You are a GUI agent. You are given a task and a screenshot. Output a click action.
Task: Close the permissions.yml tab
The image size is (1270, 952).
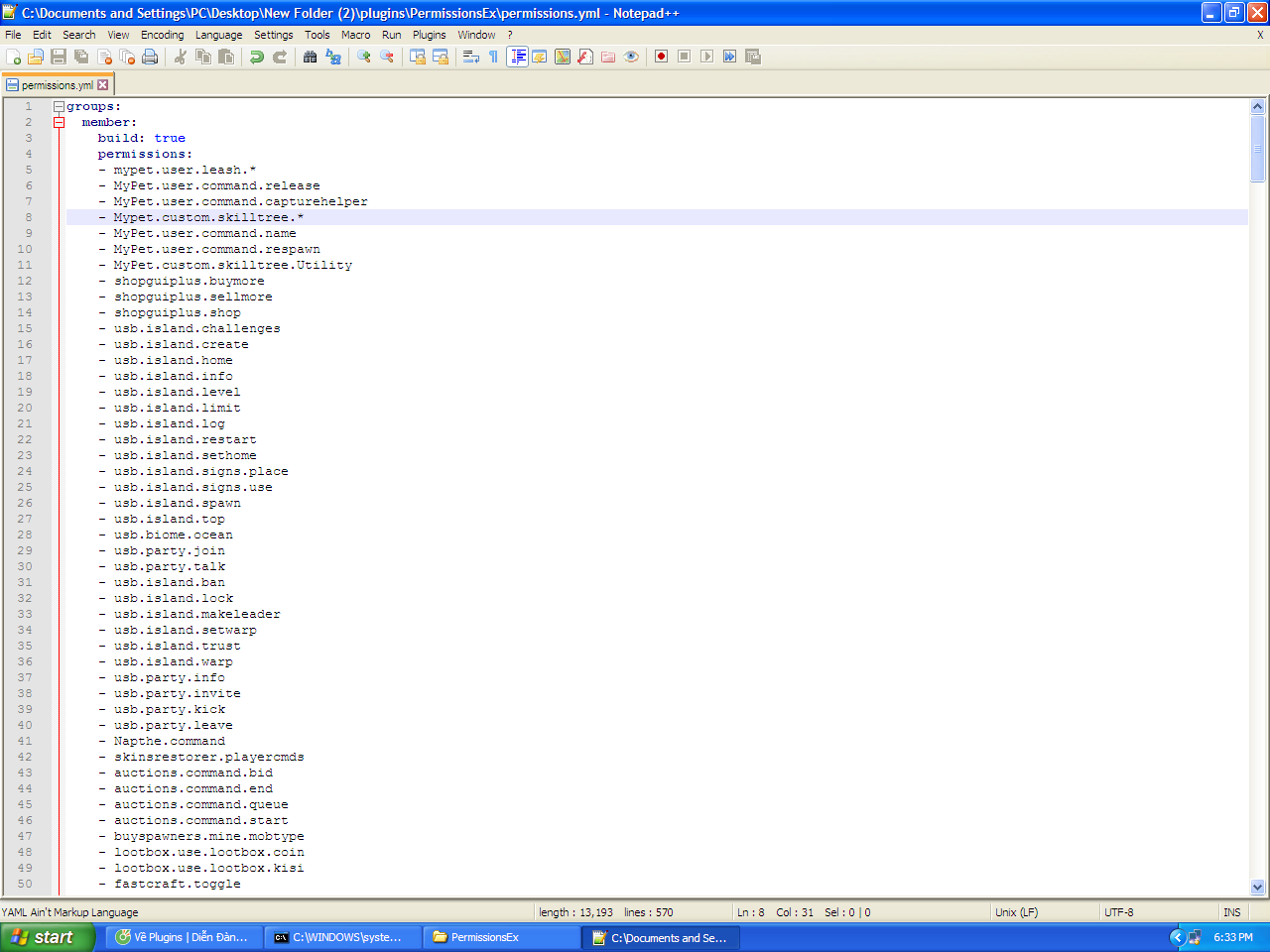[x=102, y=85]
